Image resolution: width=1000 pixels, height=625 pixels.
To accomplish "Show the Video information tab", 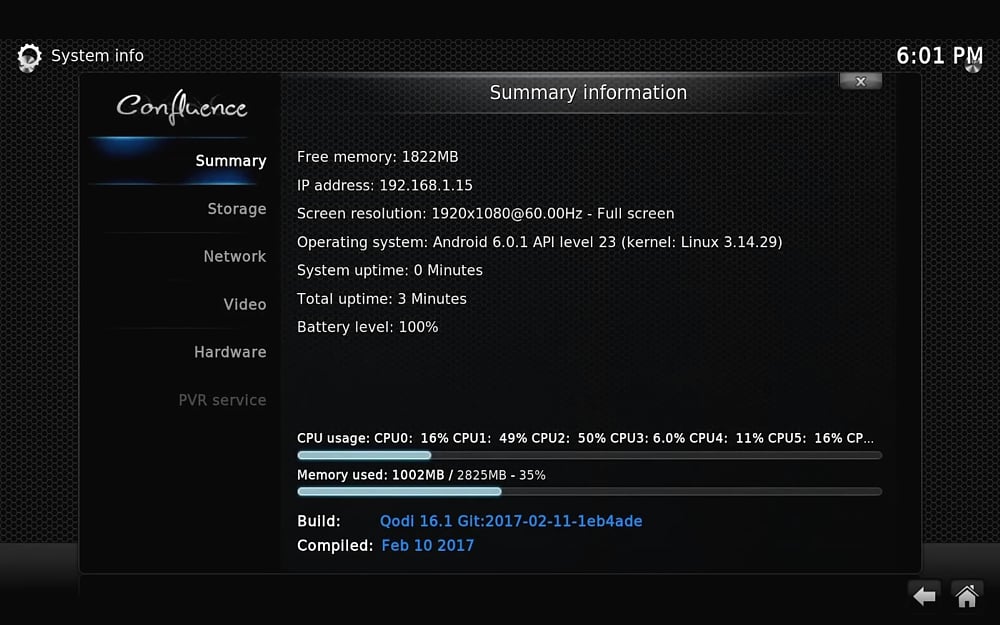I will pos(244,305).
